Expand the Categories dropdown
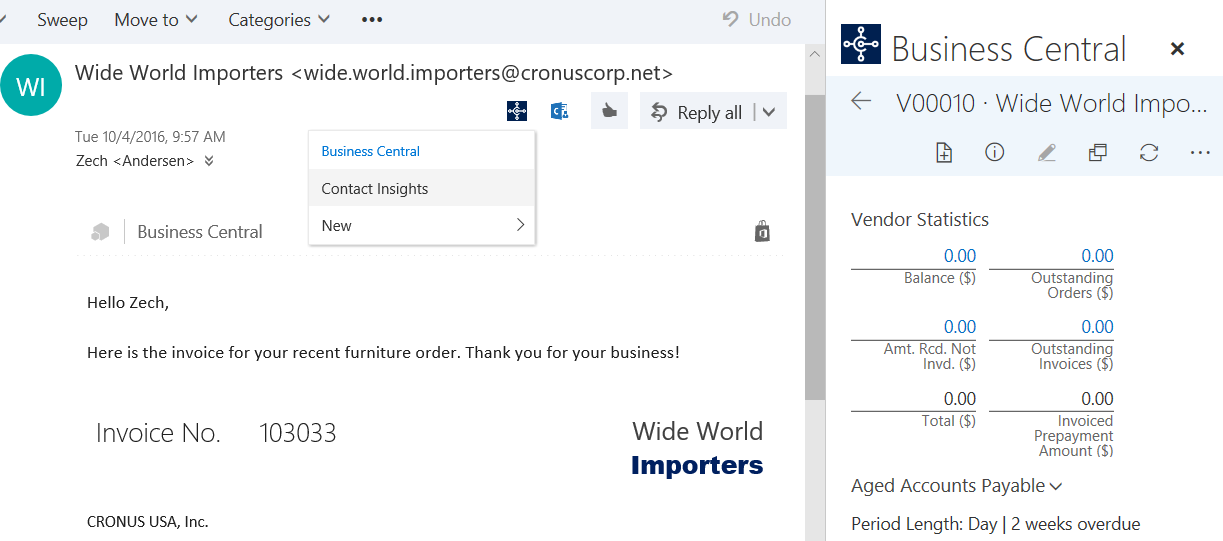1223x541 pixels. 279,20
